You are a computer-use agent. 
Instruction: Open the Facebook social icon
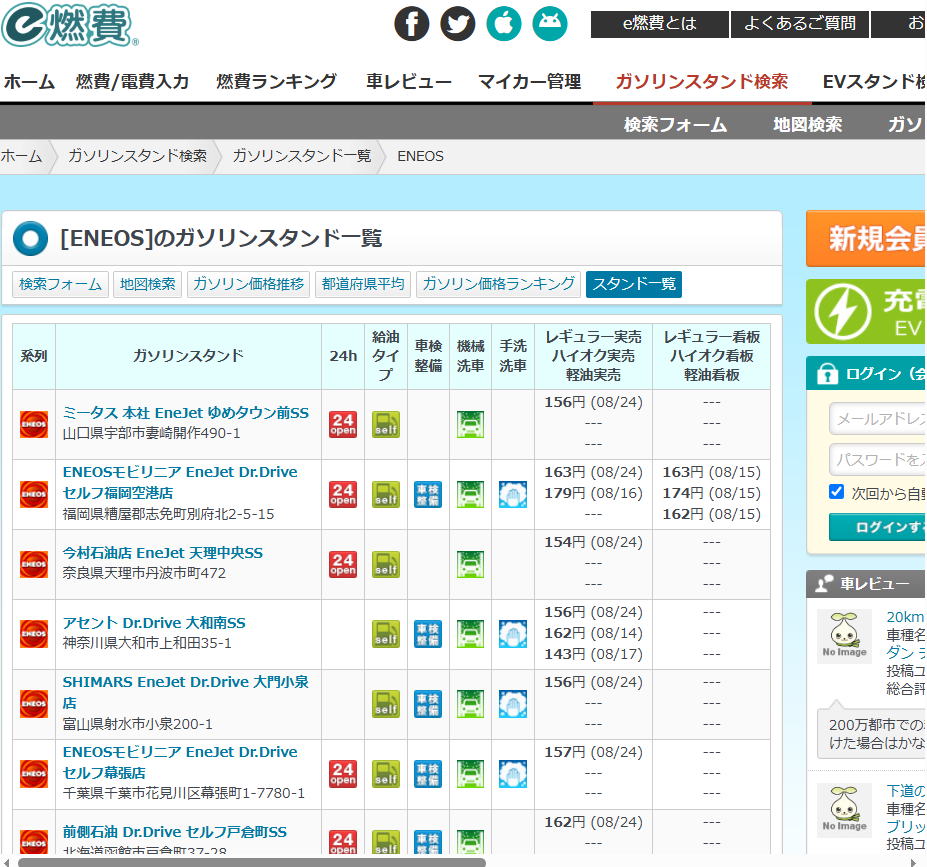point(411,24)
